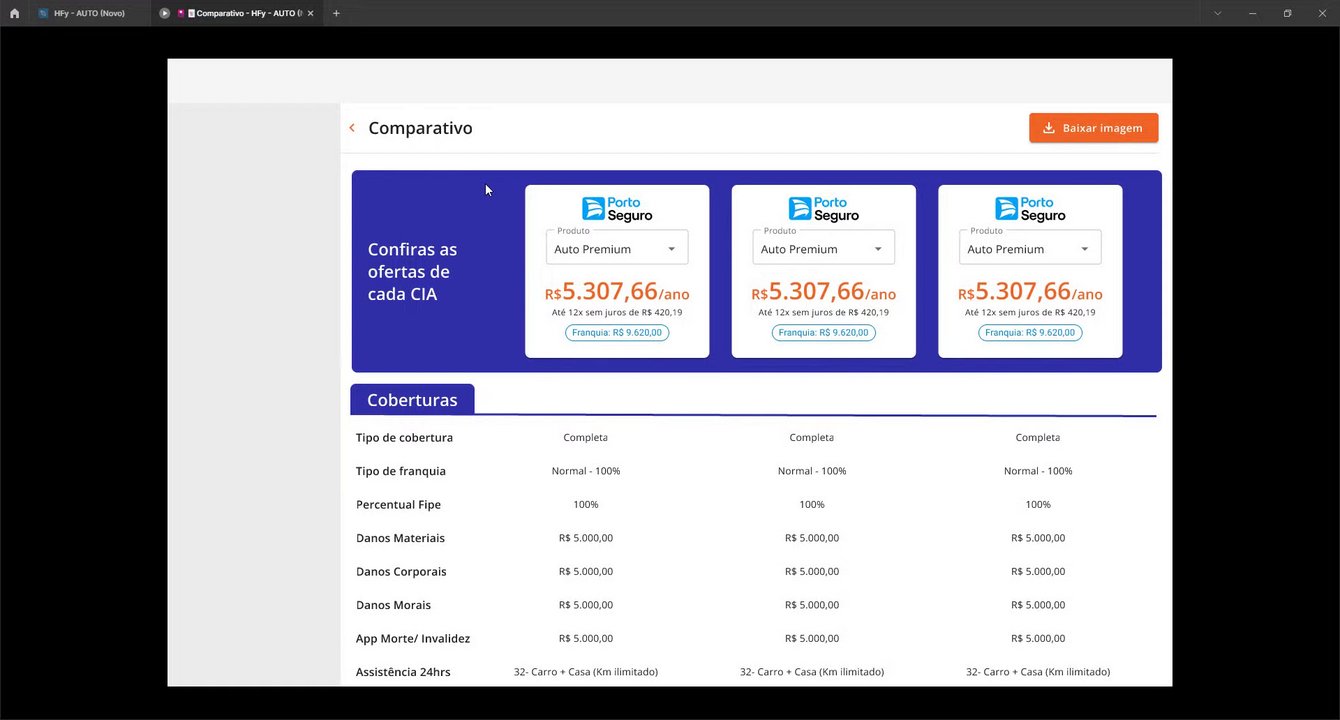
Task: Click the home icon in title bar
Action: pos(14,13)
